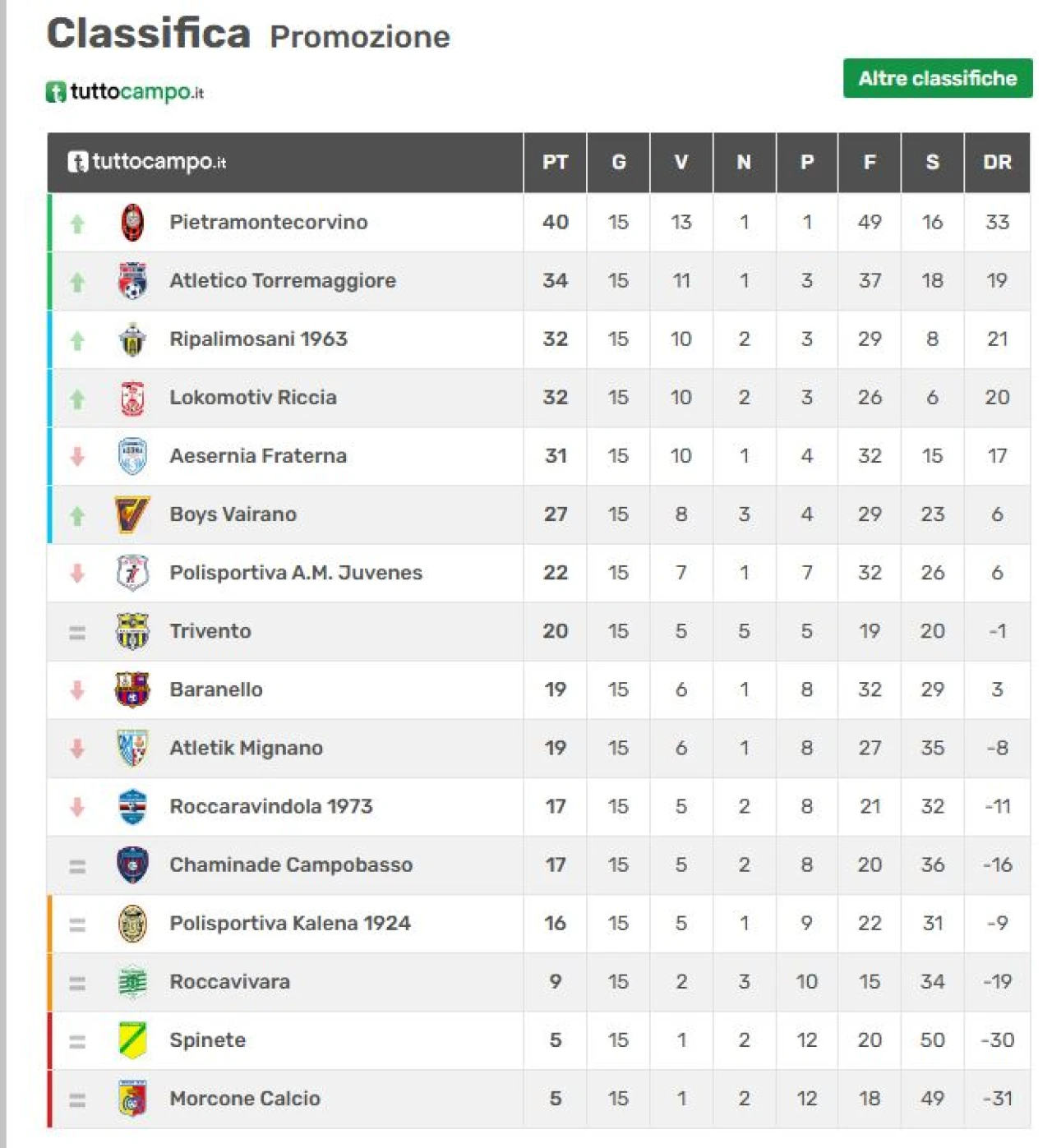
Task: Open the Lokomotiv Riccia team link
Action: pos(252,398)
